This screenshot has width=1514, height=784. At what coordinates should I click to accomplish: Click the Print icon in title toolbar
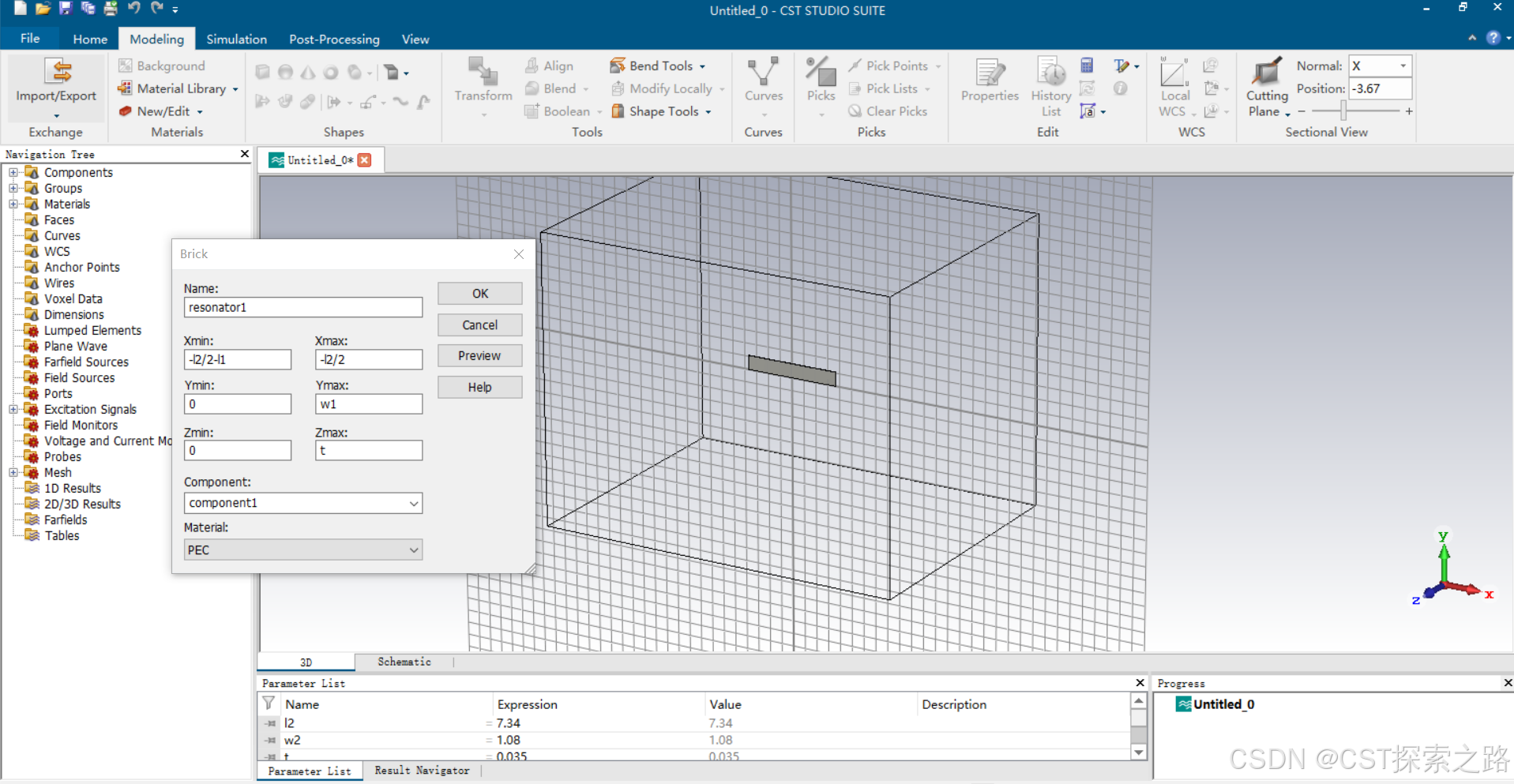[111, 8]
